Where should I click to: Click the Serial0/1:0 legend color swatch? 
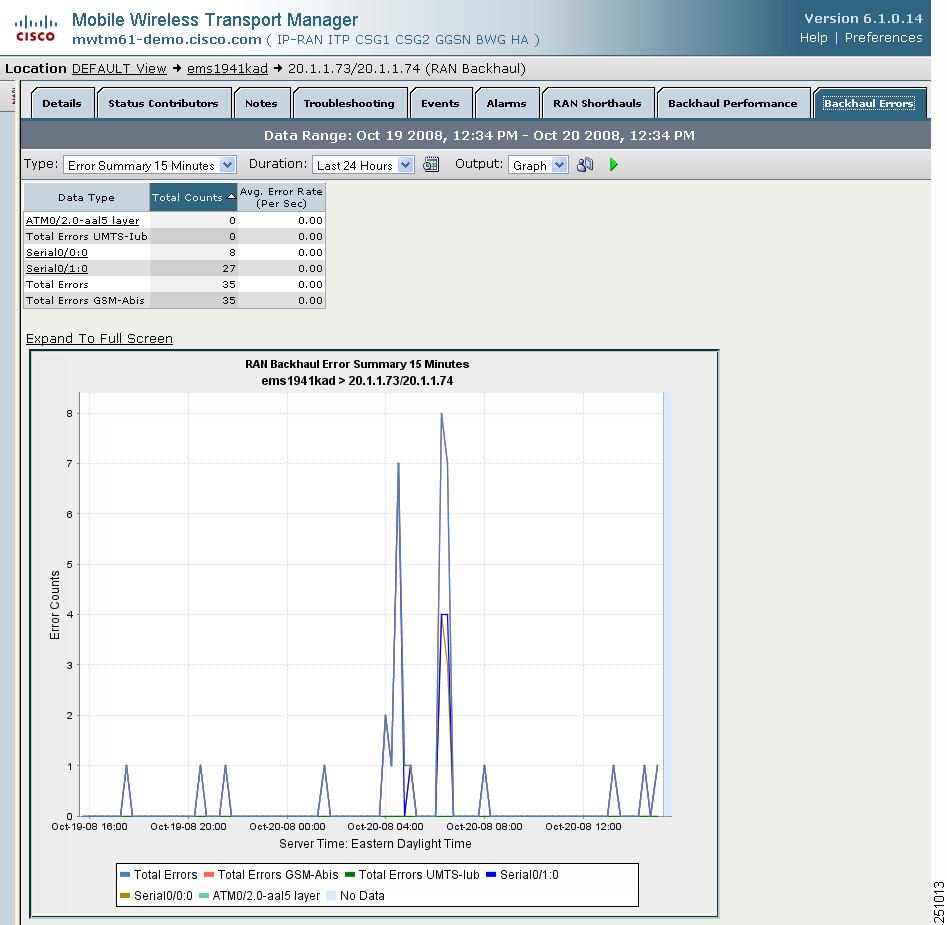(x=491, y=874)
